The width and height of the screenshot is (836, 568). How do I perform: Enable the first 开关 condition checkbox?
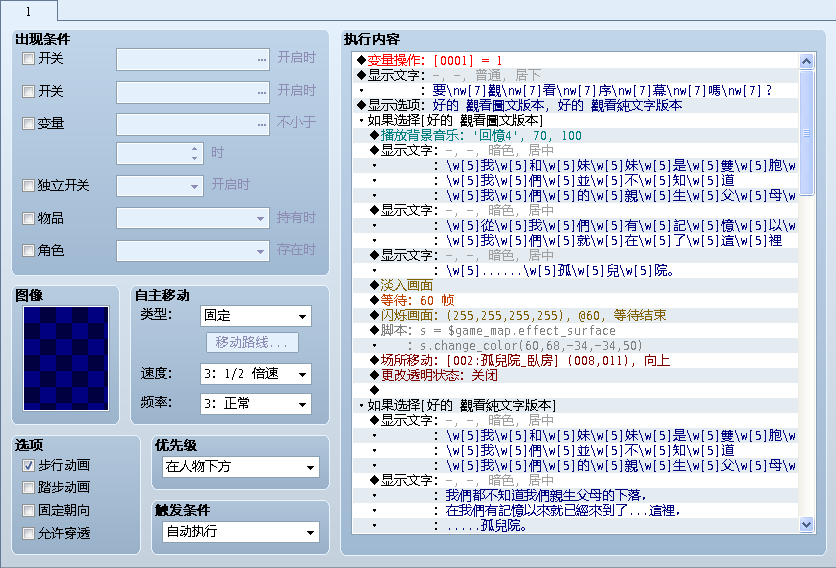click(28, 59)
